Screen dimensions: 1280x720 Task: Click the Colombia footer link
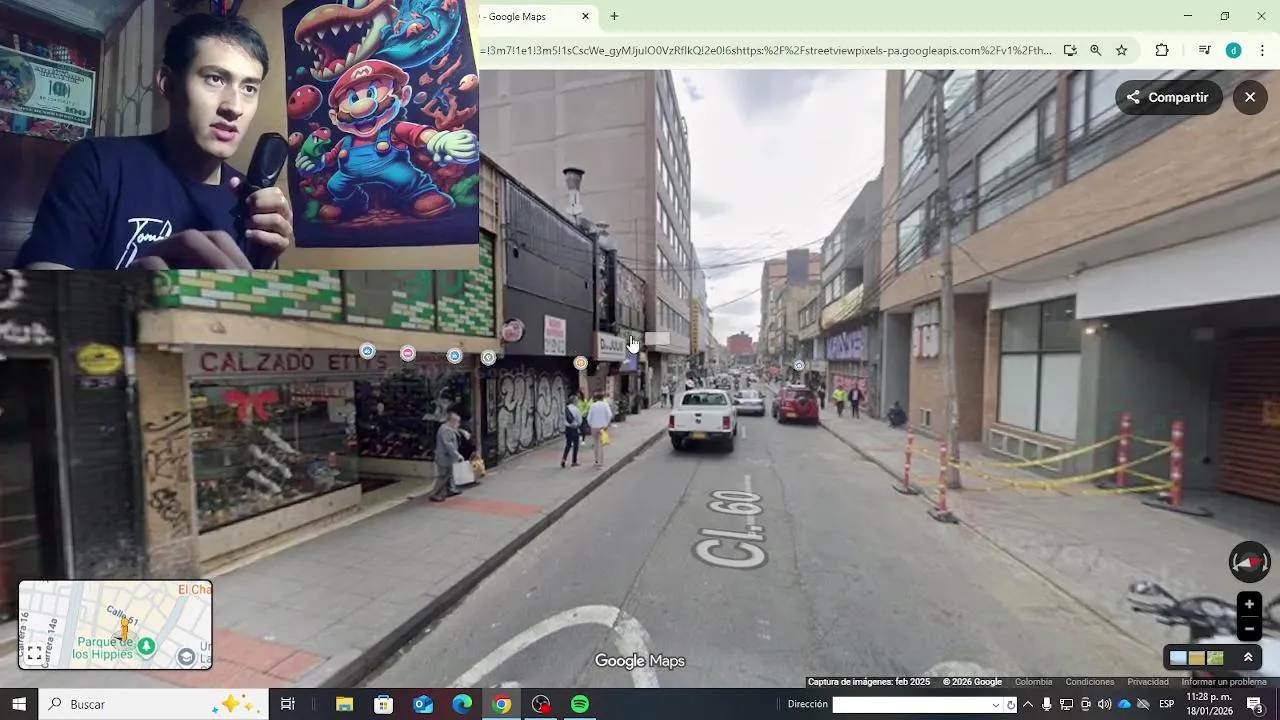(x=1033, y=682)
